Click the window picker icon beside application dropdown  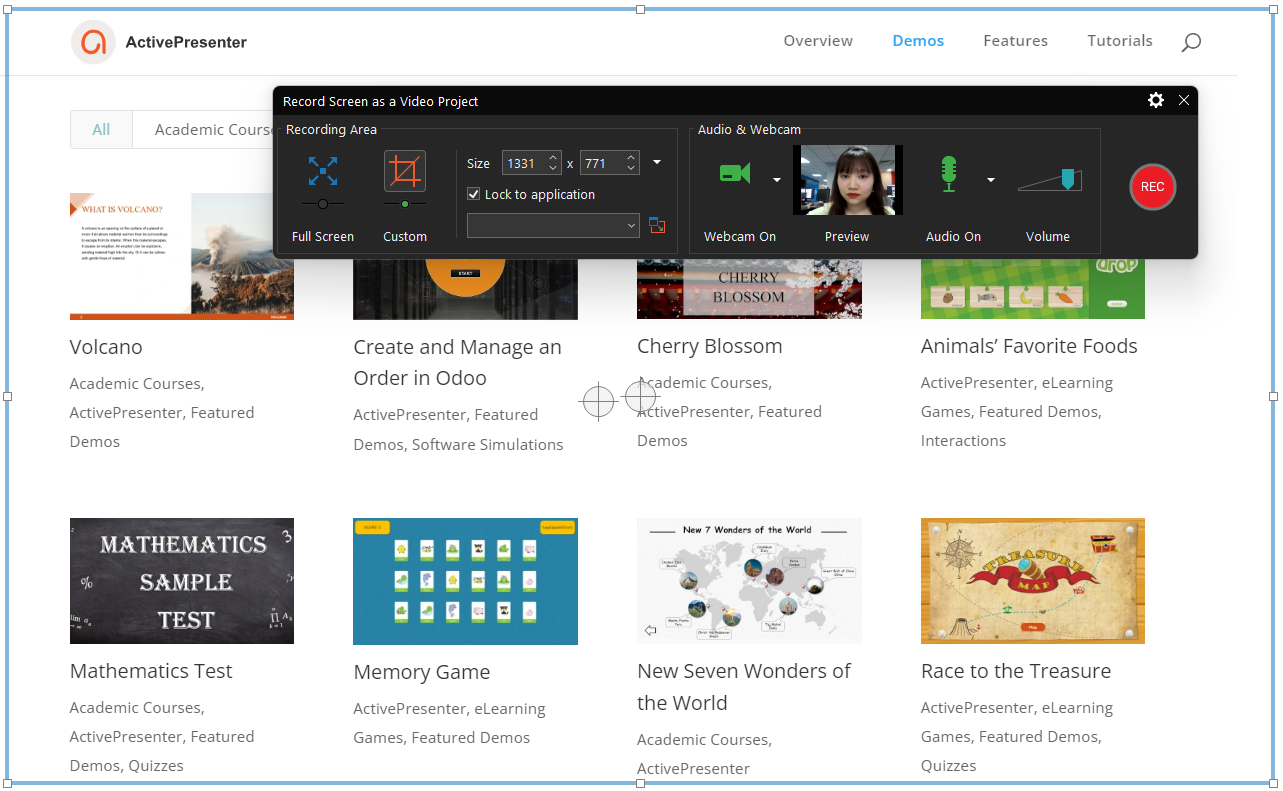coord(657,226)
